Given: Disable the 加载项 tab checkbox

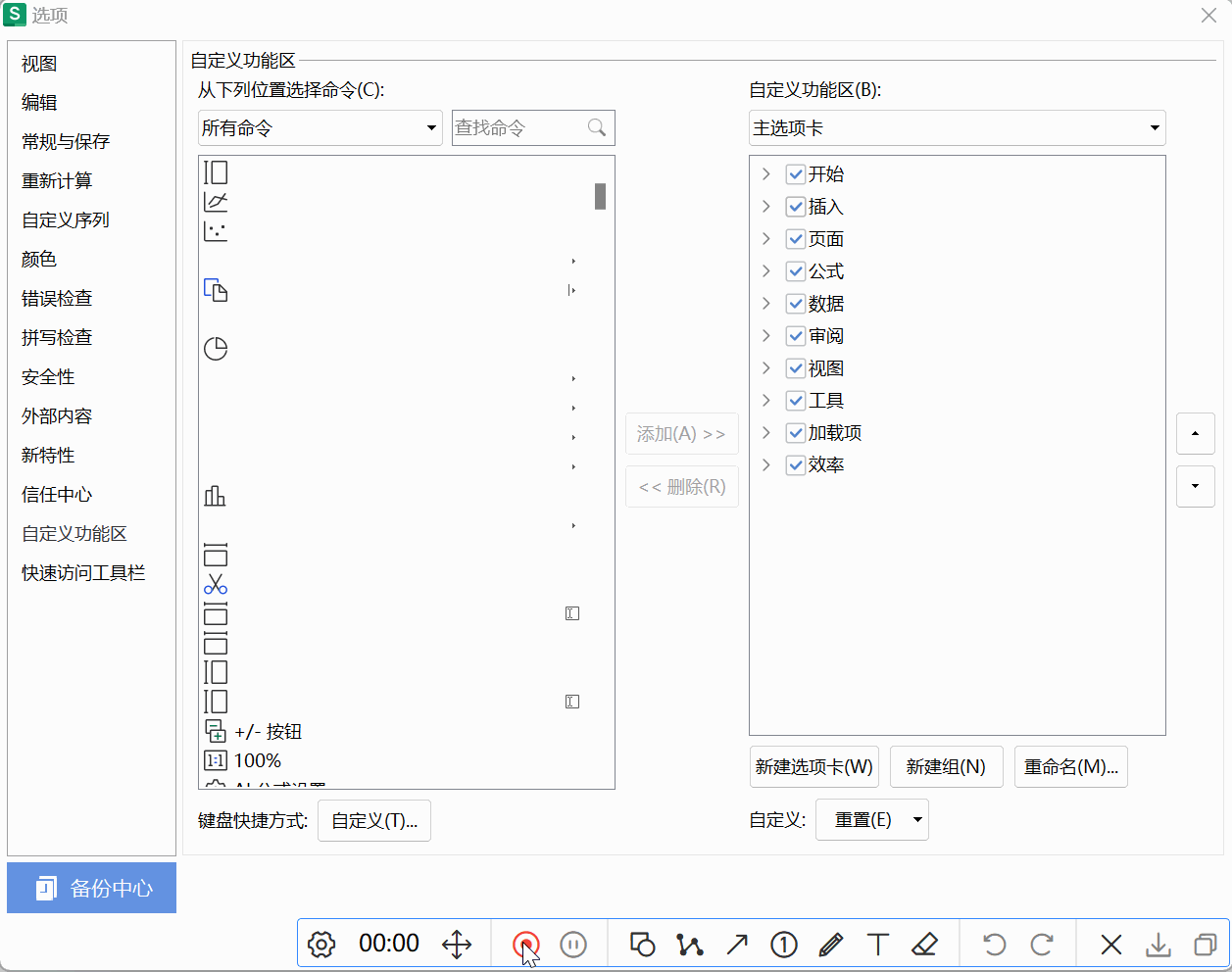Looking at the screenshot, I should tap(796, 433).
